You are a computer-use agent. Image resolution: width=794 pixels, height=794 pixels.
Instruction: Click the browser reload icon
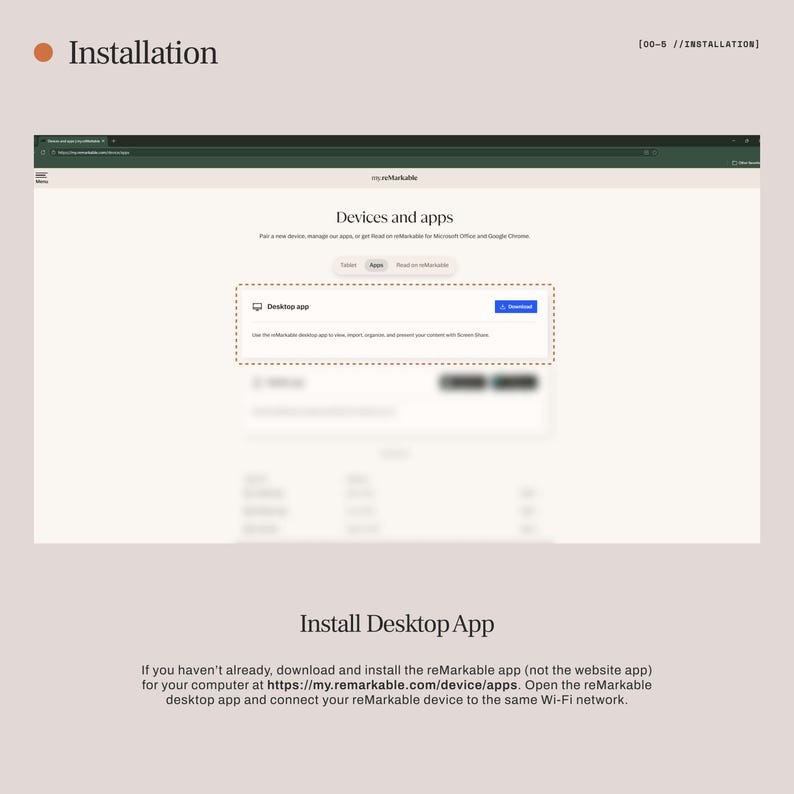point(43,152)
